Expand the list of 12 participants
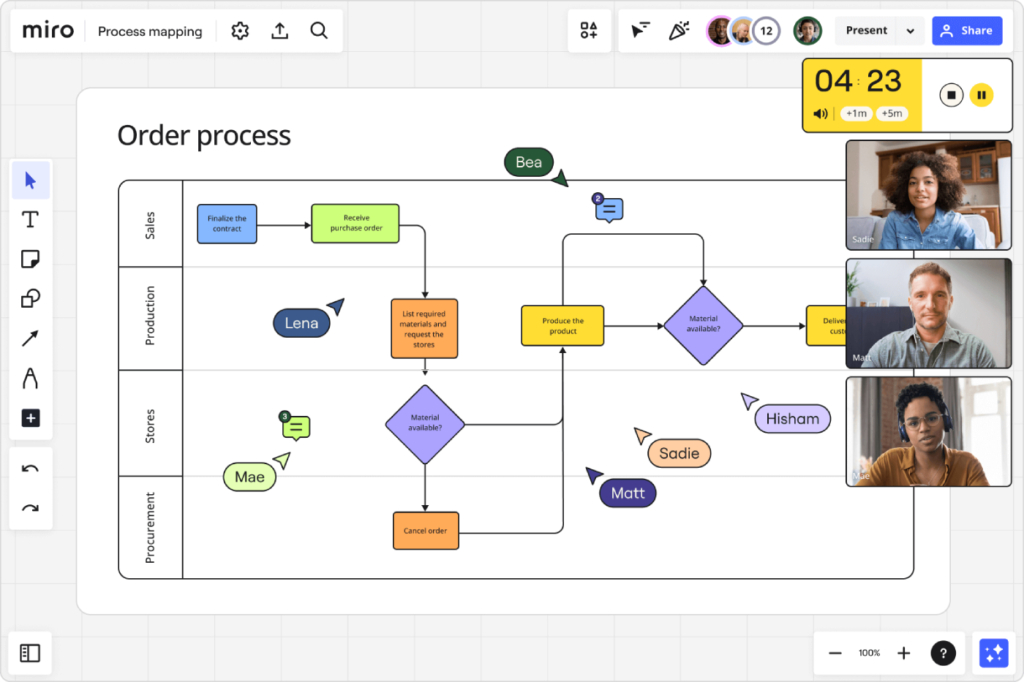The image size is (1024, 682). tap(766, 30)
